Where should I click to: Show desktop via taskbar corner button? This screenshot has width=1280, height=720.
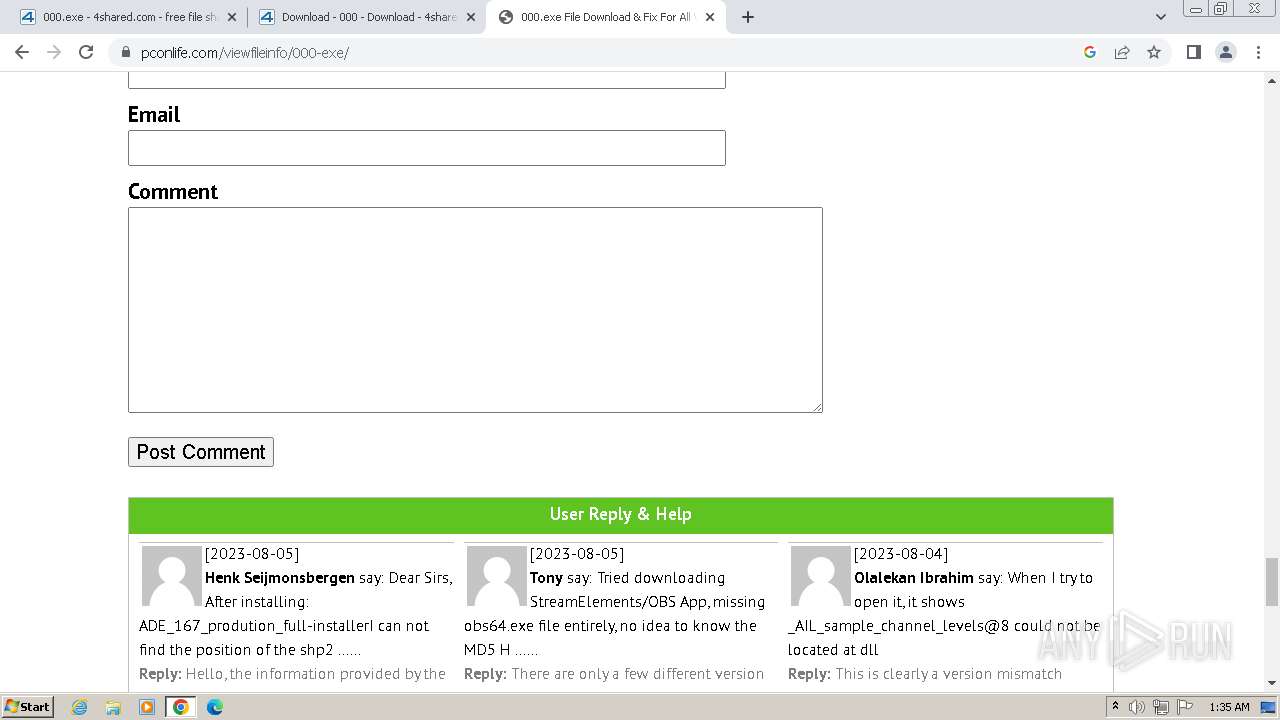1269,707
